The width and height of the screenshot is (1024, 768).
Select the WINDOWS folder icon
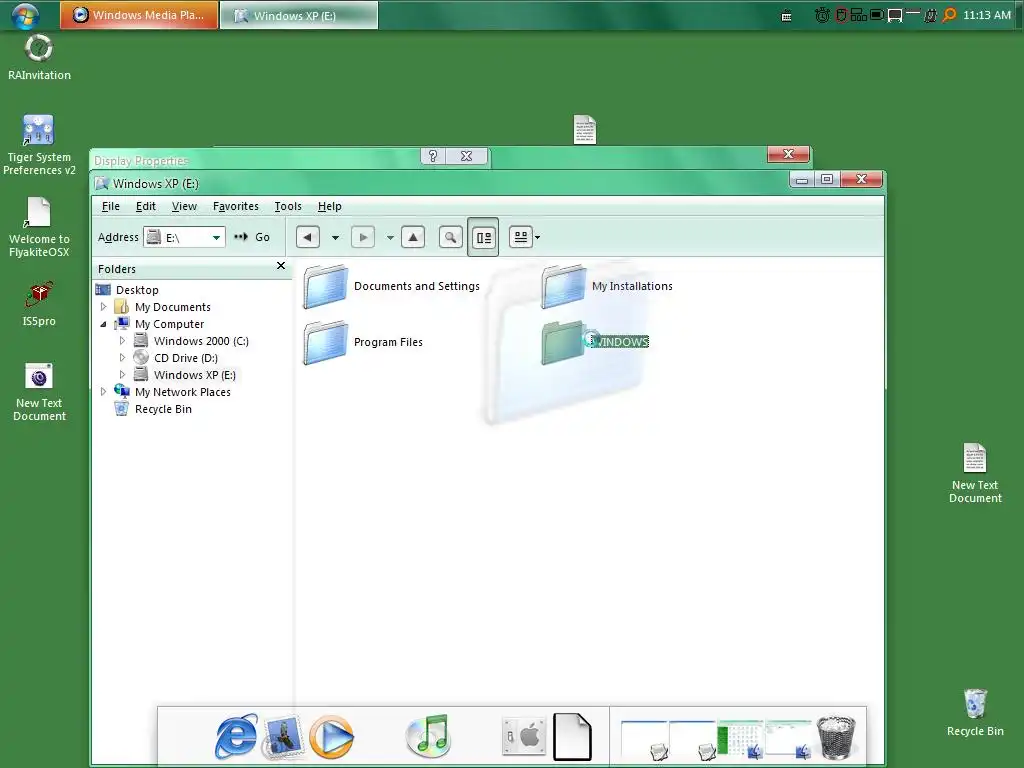(562, 342)
